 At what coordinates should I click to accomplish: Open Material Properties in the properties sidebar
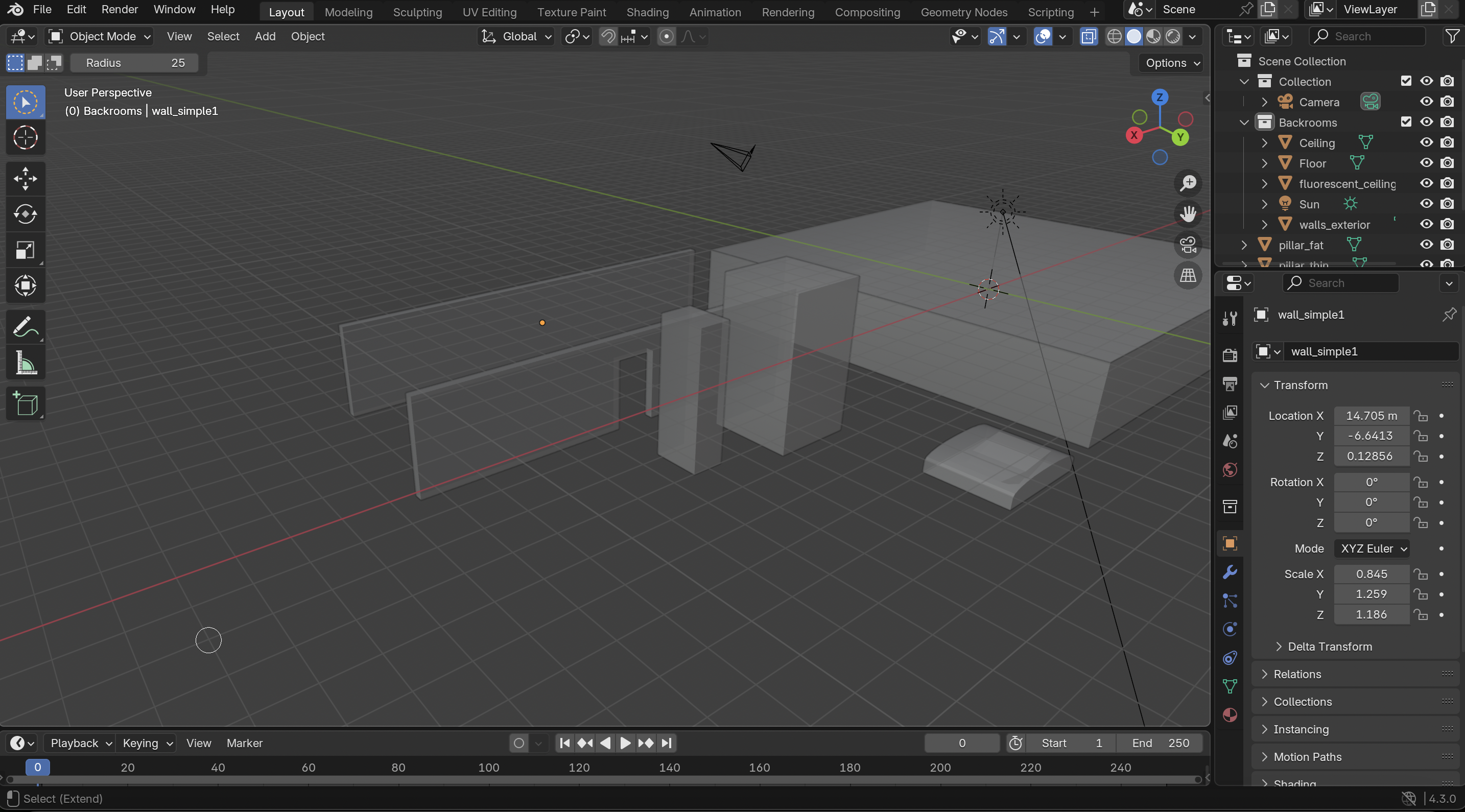coord(1230,715)
